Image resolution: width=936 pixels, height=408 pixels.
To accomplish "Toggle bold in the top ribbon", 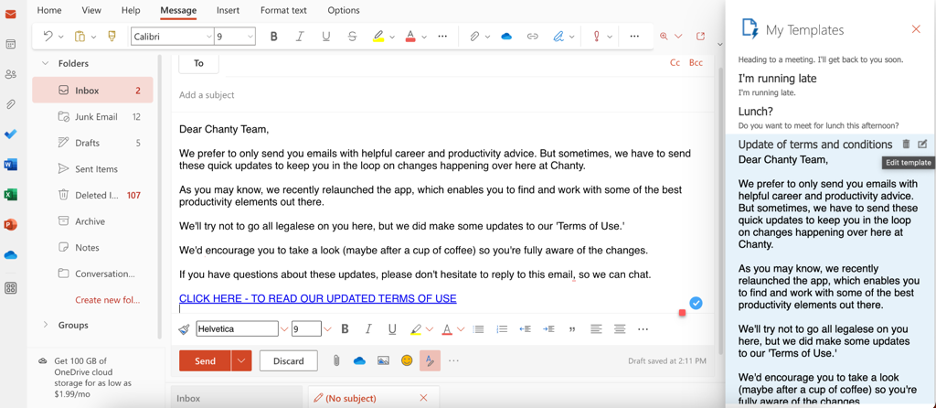I will (274, 37).
